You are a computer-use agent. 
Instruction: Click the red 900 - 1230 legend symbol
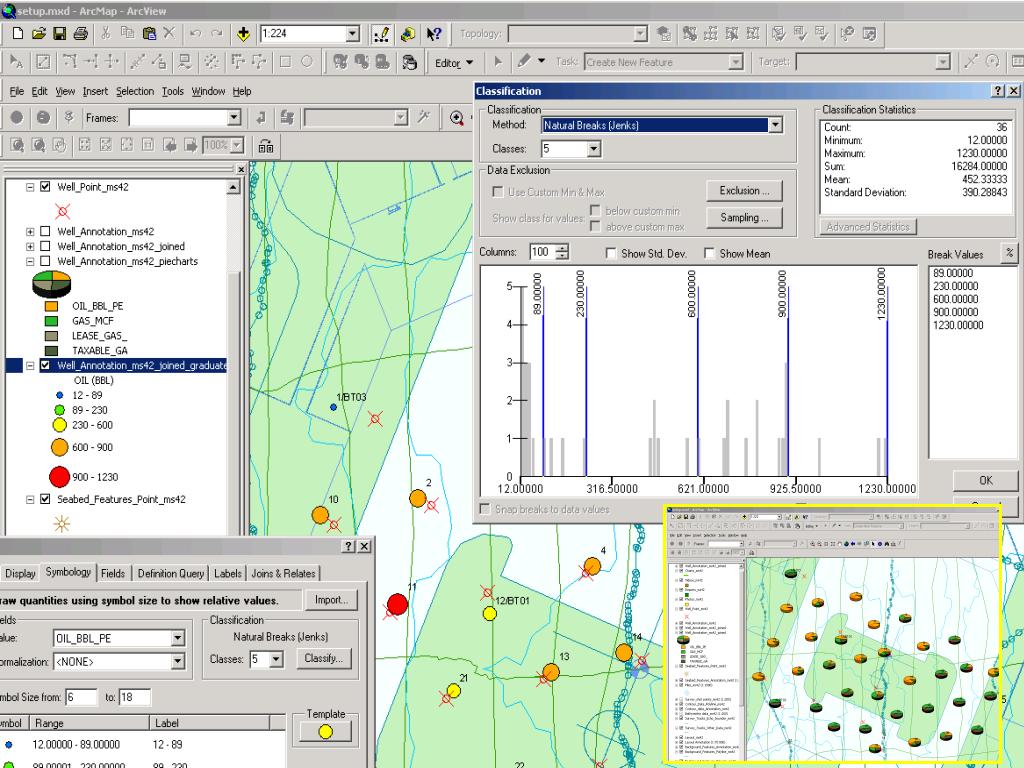59,477
